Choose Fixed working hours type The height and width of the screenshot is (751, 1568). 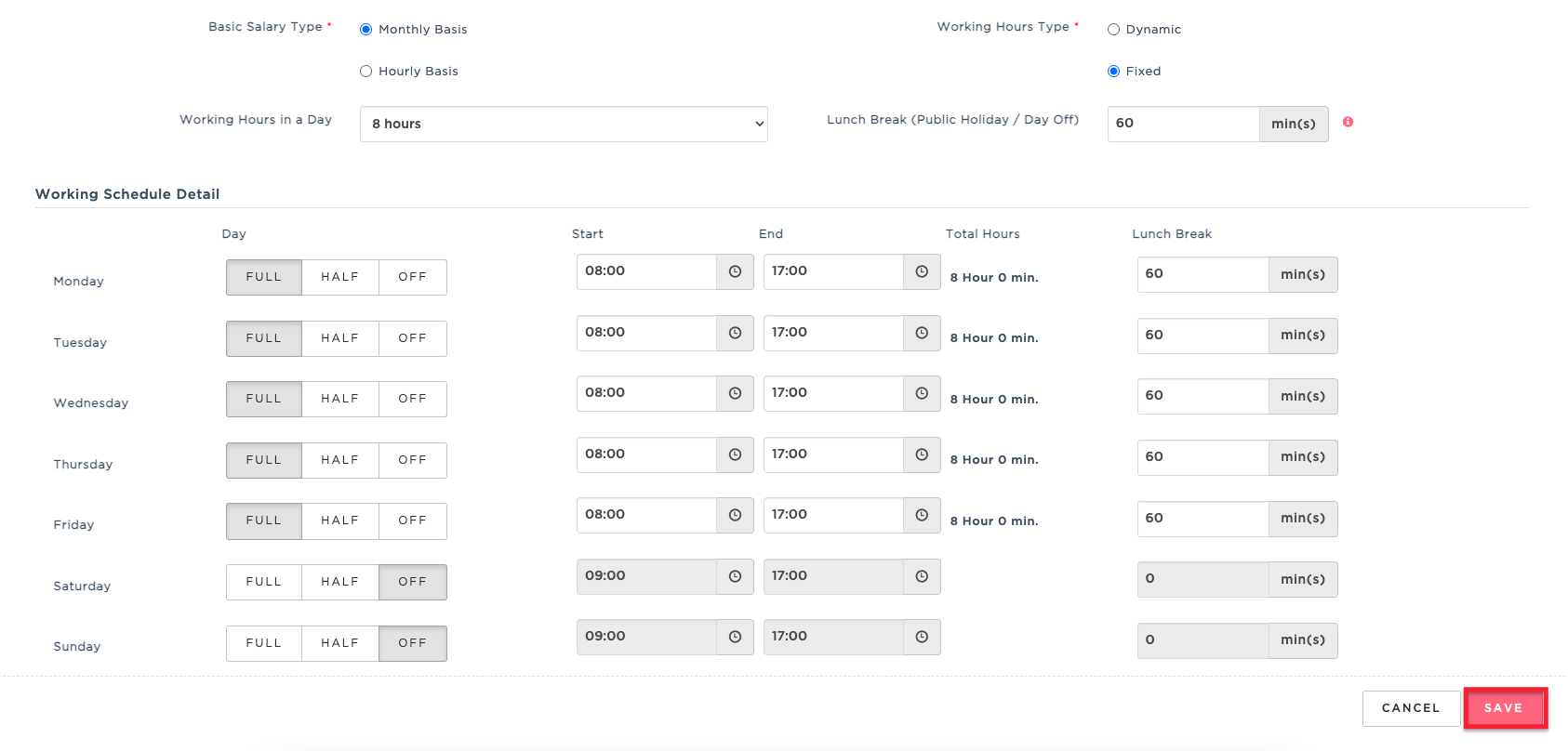coord(1113,72)
